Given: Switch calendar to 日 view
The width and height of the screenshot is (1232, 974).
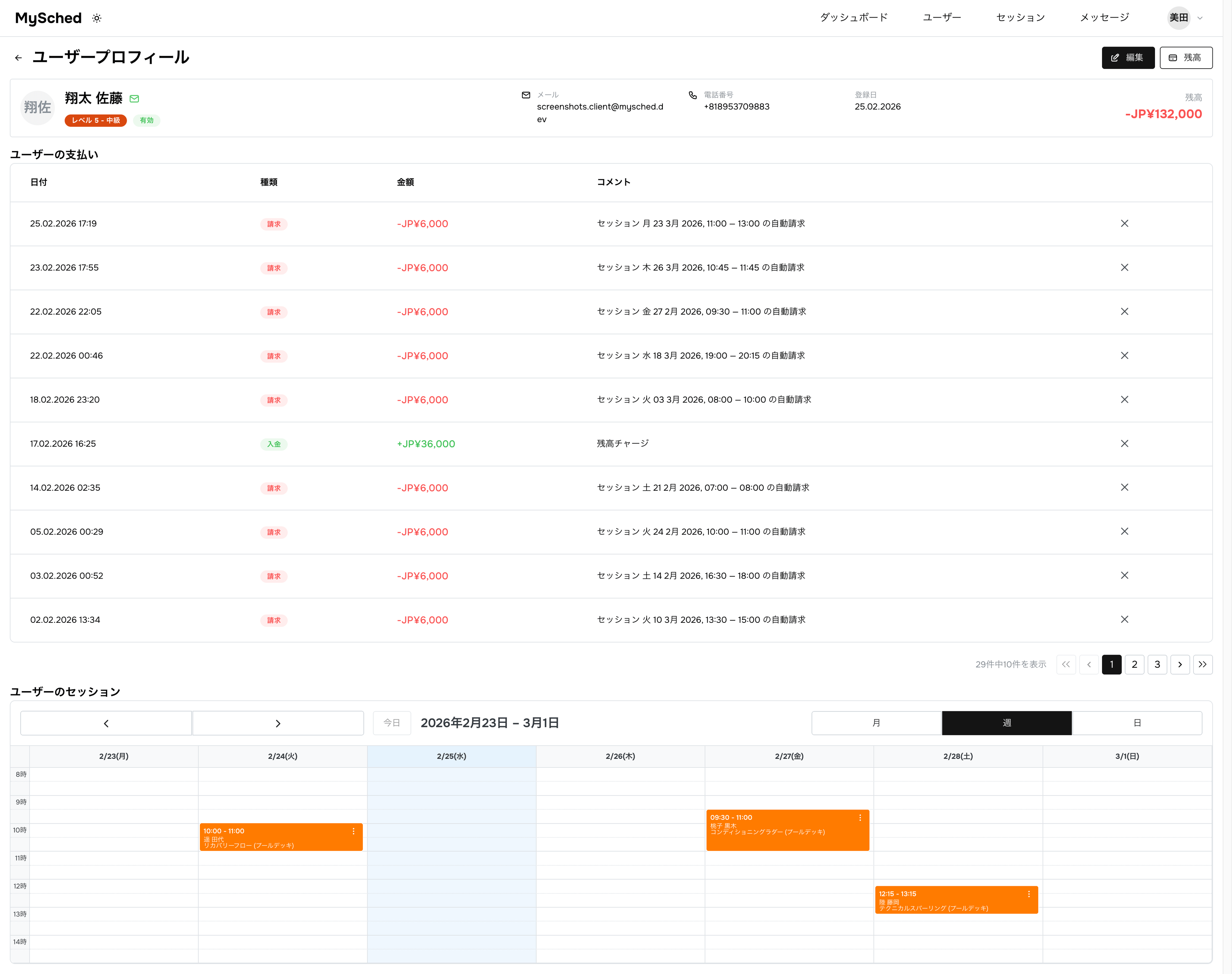Looking at the screenshot, I should tap(1137, 723).
